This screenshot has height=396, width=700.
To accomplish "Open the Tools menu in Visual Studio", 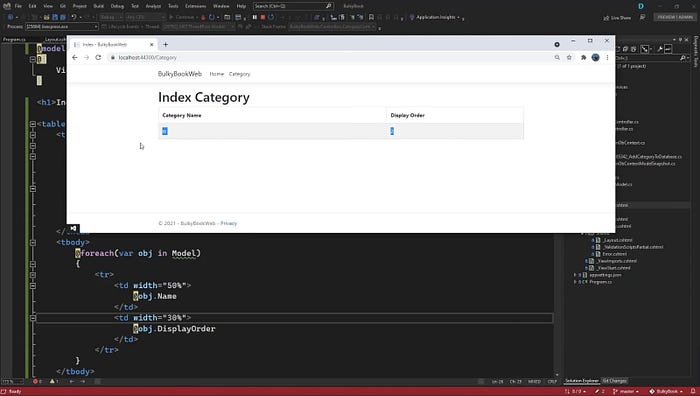I will click(x=173, y=6).
